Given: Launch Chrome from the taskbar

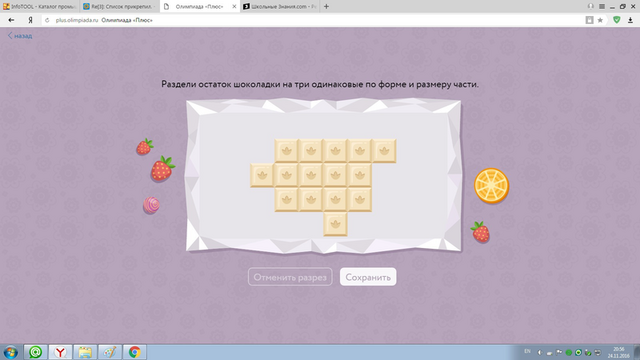Looking at the screenshot, I should [134, 352].
